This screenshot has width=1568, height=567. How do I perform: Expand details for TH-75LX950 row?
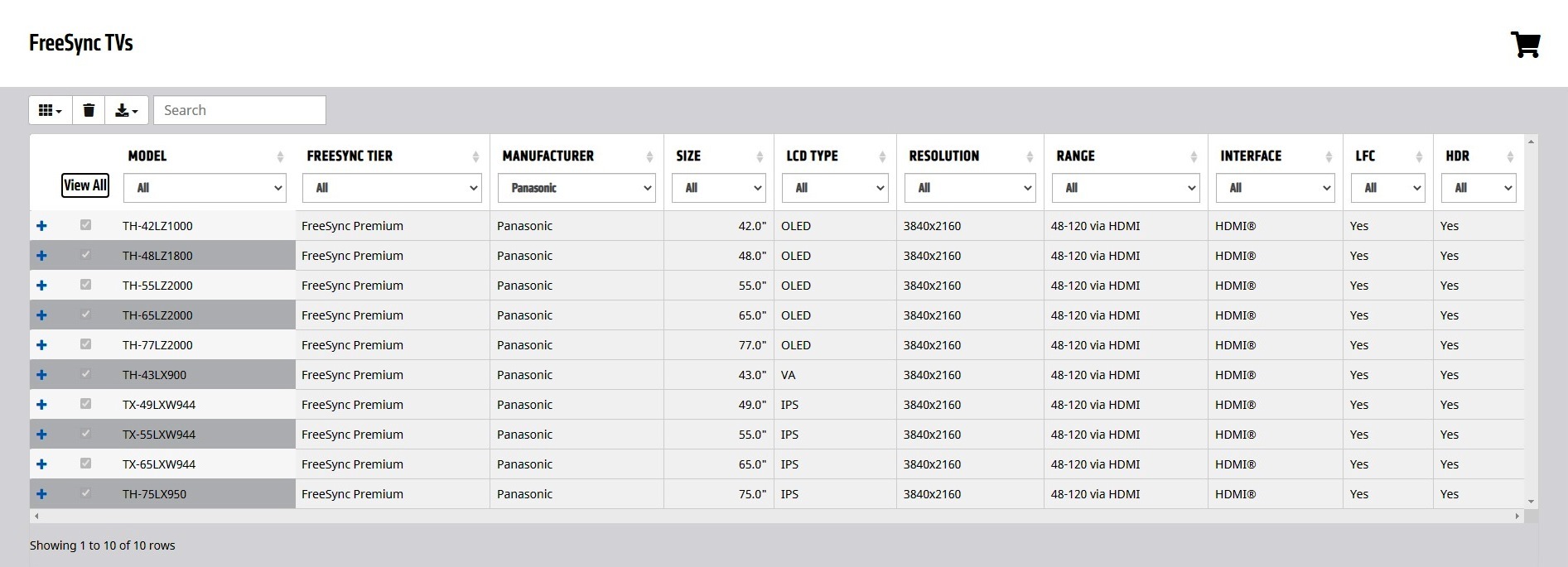point(41,494)
